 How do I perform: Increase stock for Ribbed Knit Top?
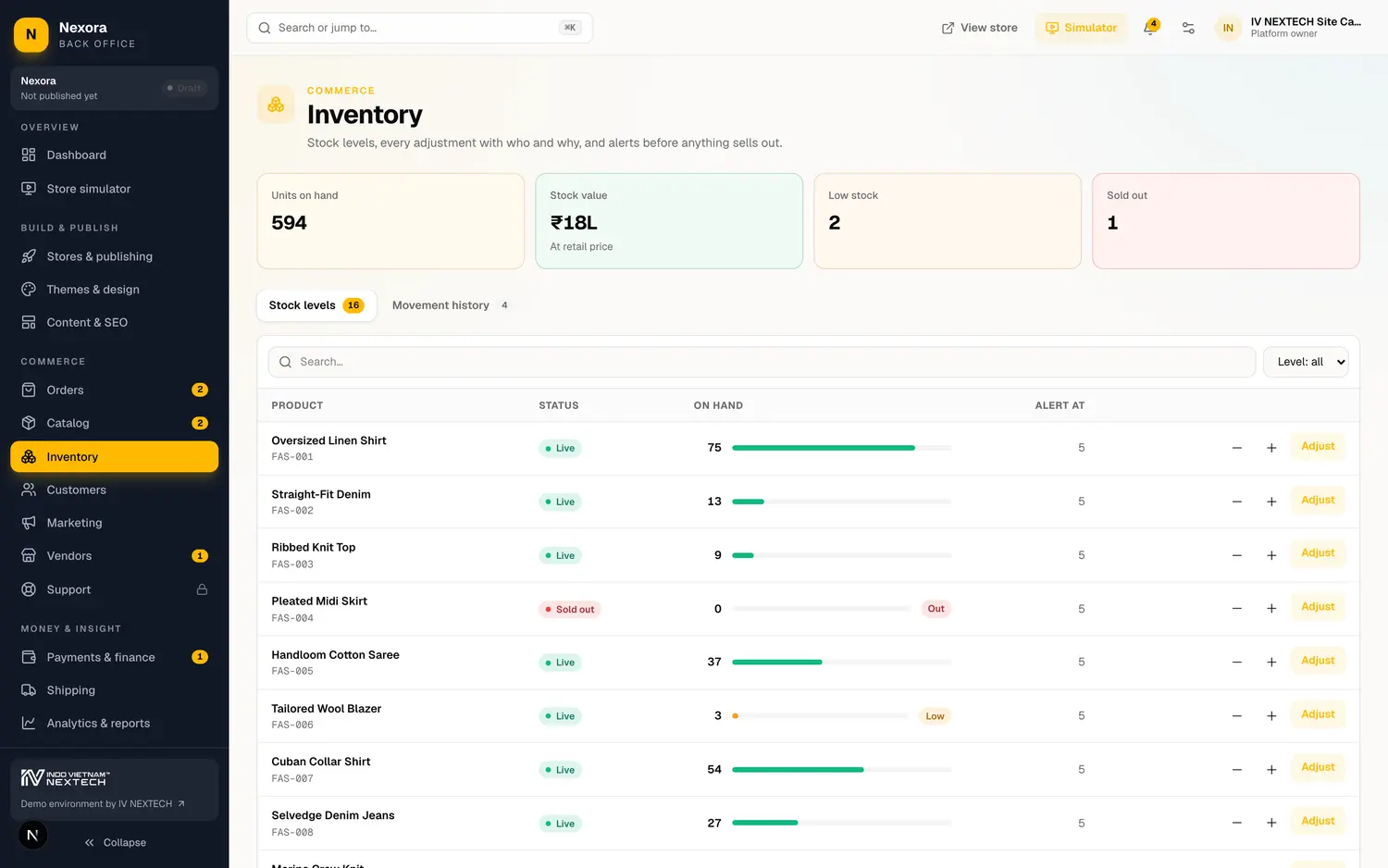[x=1271, y=555]
